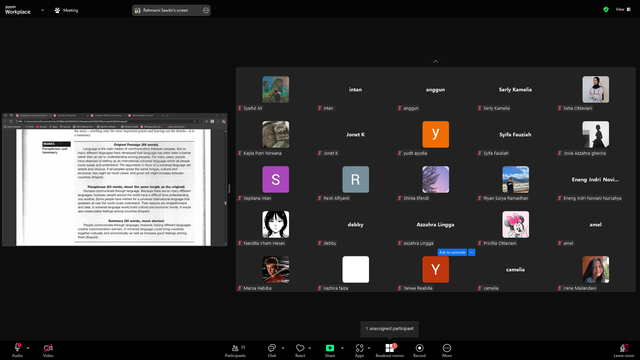This screenshot has height=360, width=640.
Task: Click nazhira faiza's white avatar
Action: 356,269
